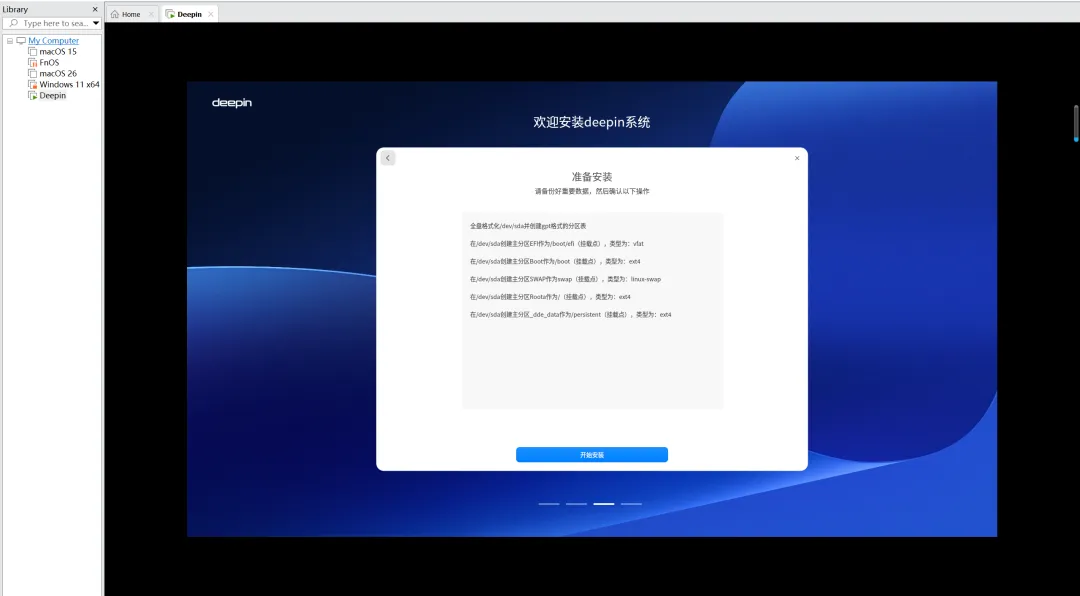Screen dimensions: 1080x596
Task: Click the Deepin tab VM icon
Action: [170, 14]
